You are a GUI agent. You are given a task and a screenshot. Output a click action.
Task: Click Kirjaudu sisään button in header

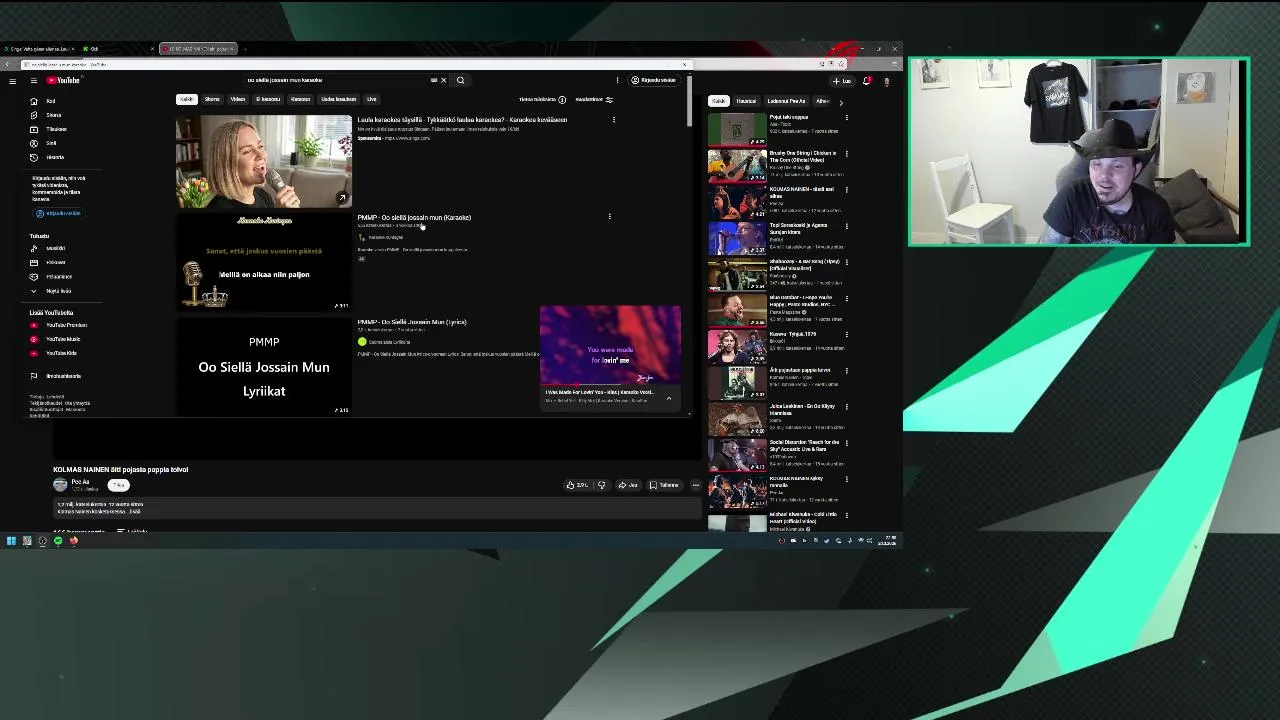653,80
